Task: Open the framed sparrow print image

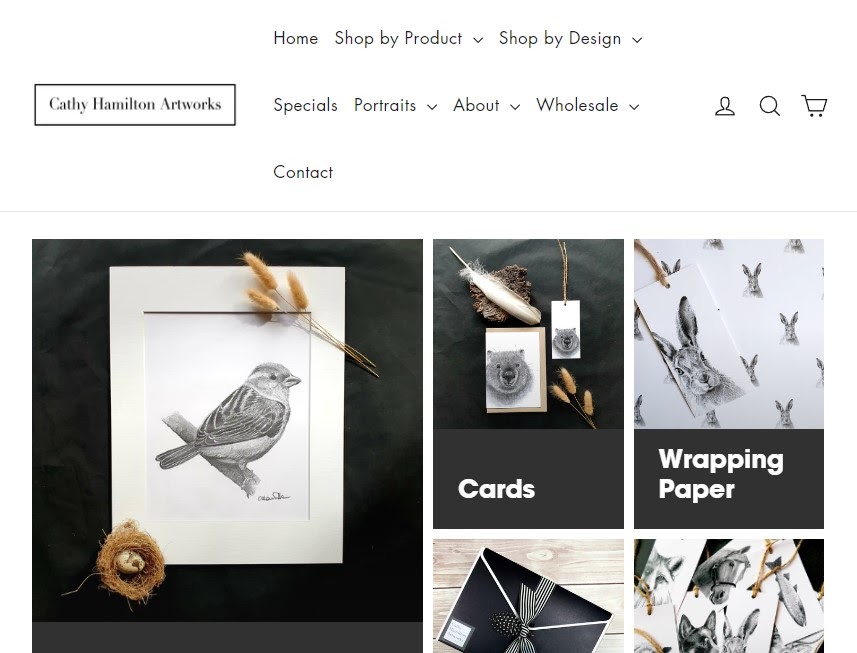Action: (x=227, y=430)
